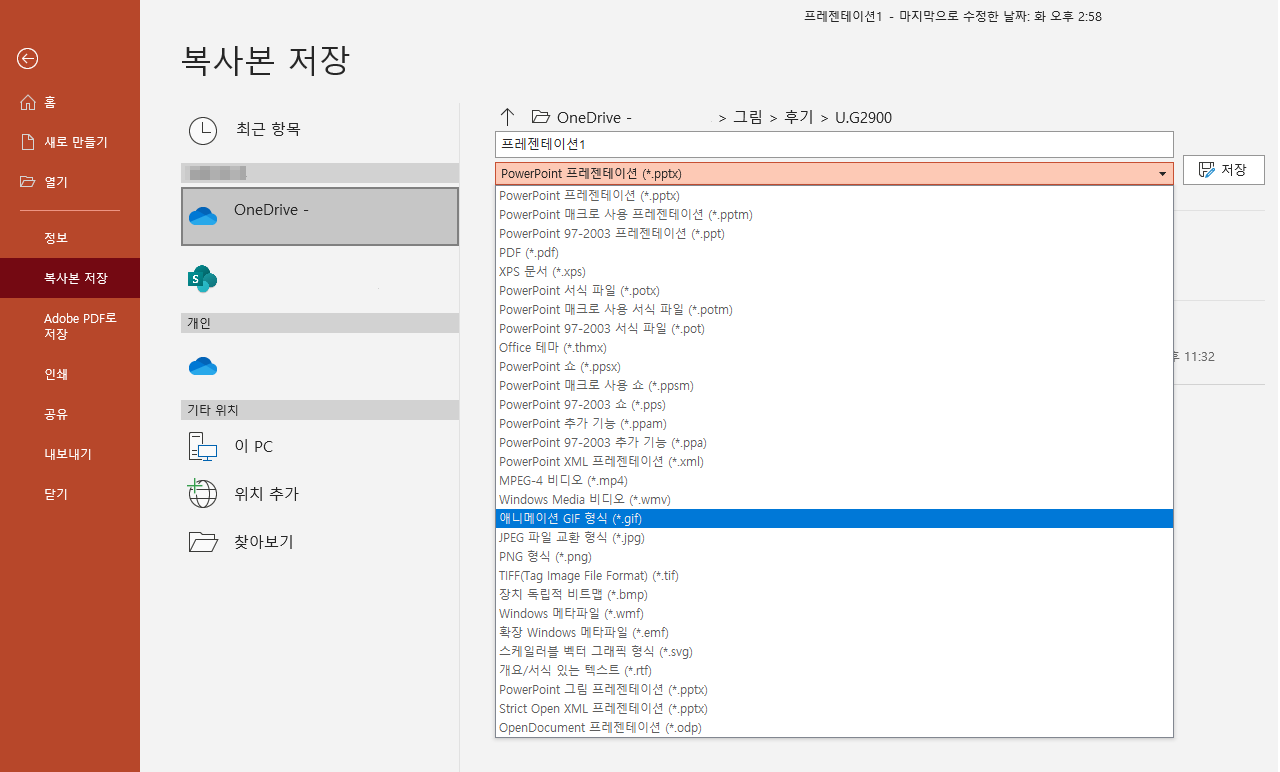Open the Open (열기) page
This screenshot has width=1280, height=772.
coord(70,182)
